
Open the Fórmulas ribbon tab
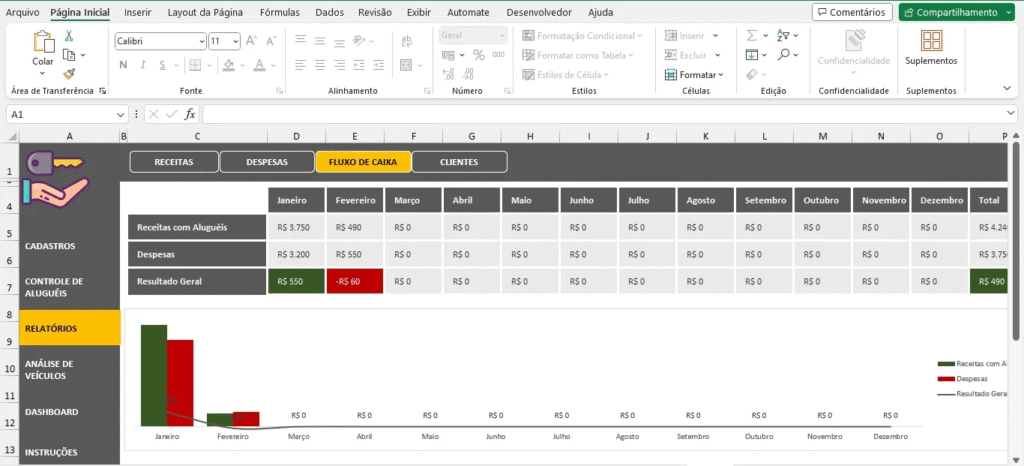(279, 12)
